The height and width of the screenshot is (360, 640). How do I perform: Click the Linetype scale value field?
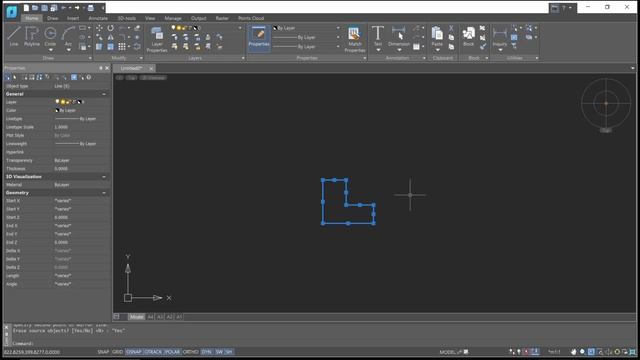point(82,127)
